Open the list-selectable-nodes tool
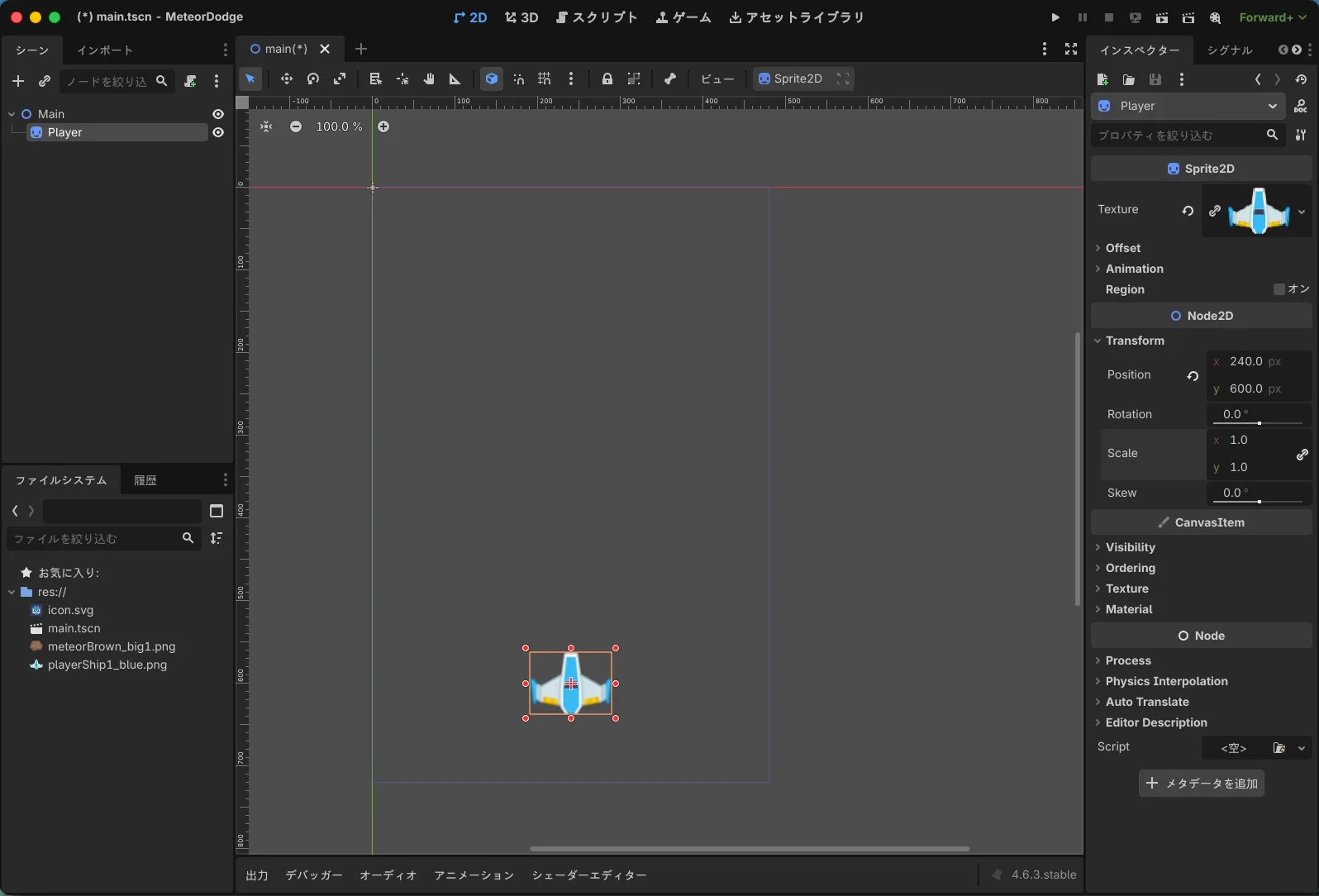The height and width of the screenshot is (896, 1319). 375,79
